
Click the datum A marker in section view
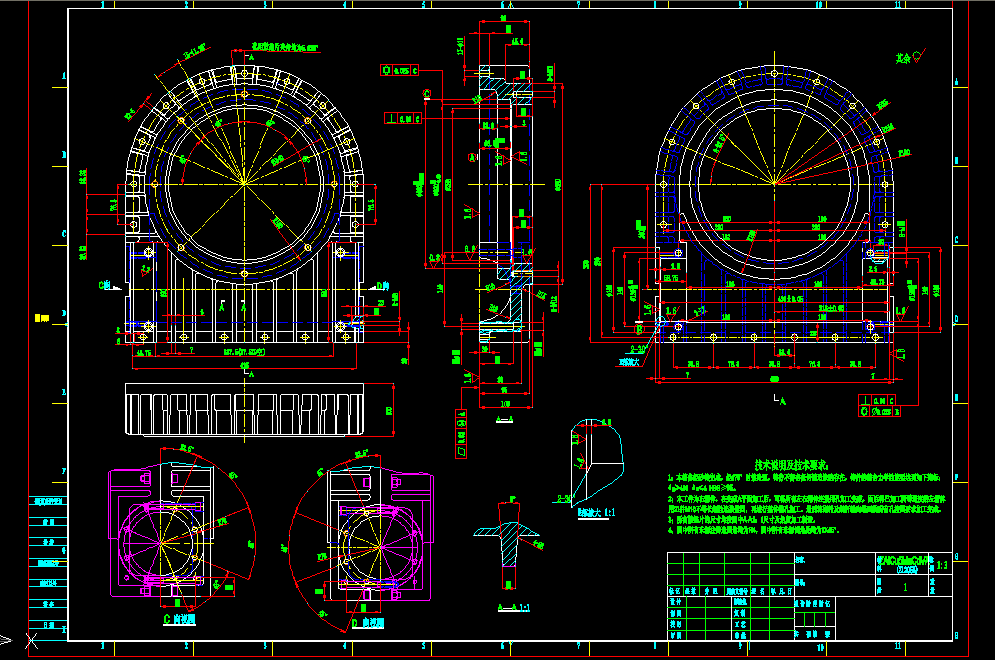coord(473,157)
